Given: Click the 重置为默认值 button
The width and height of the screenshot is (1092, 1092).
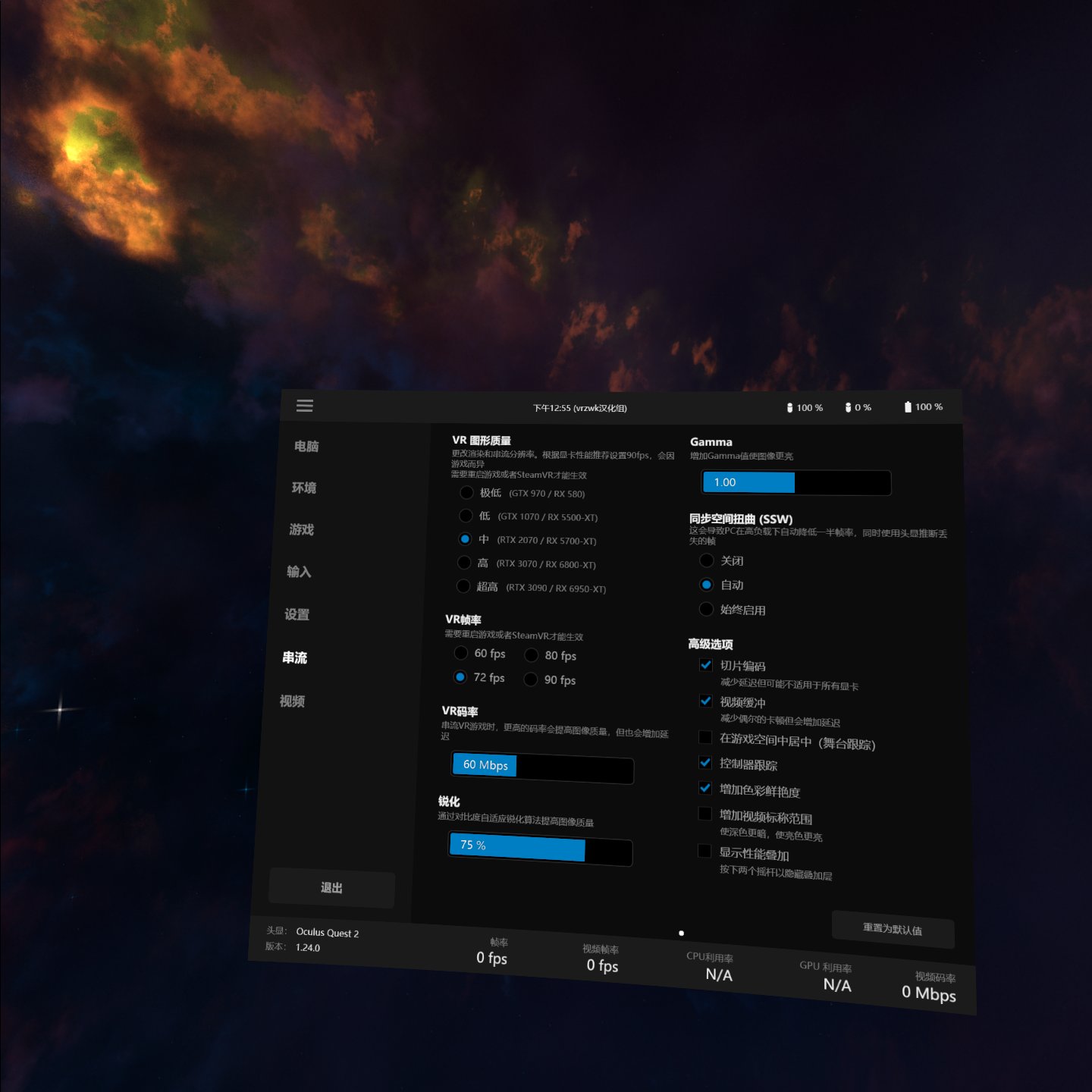Looking at the screenshot, I should click(x=893, y=929).
